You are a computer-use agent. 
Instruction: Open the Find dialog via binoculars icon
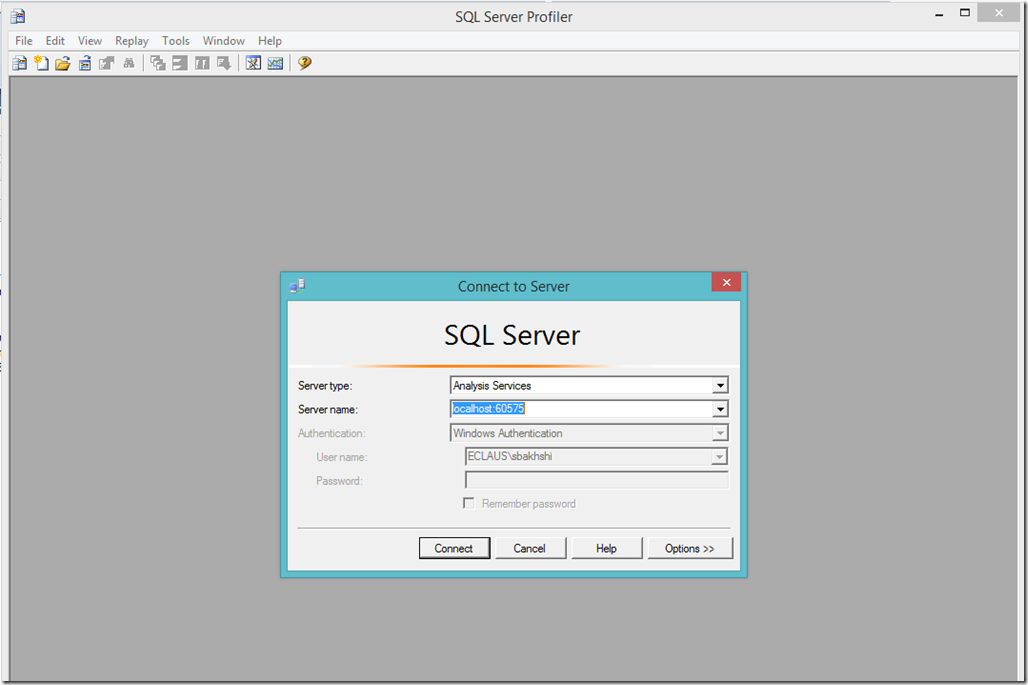129,62
